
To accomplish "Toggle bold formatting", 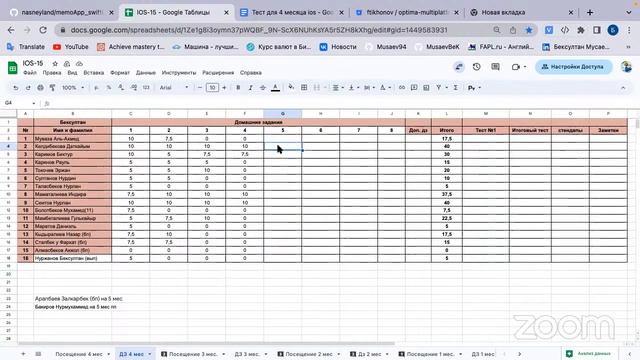I will [238, 88].
